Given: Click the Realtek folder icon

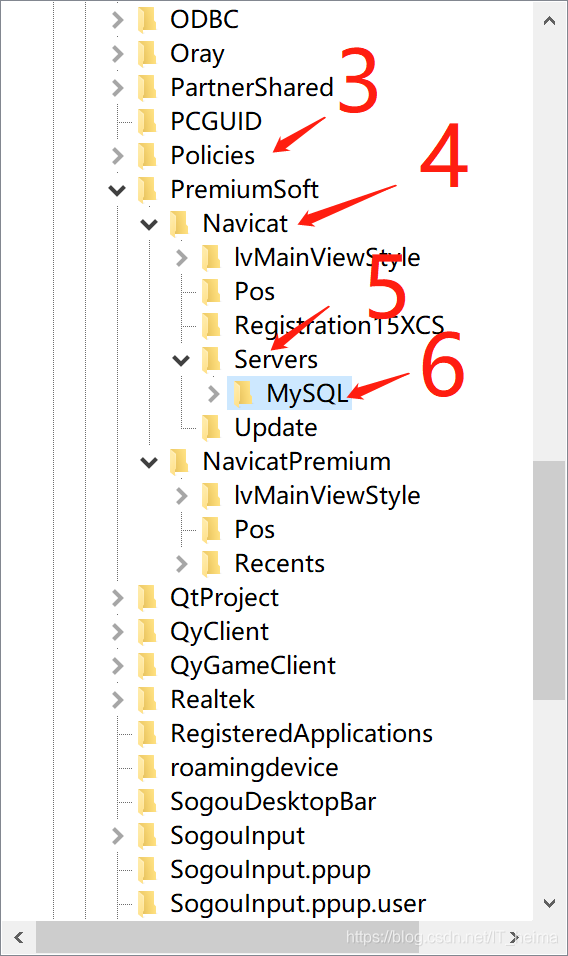Looking at the screenshot, I should [x=147, y=699].
